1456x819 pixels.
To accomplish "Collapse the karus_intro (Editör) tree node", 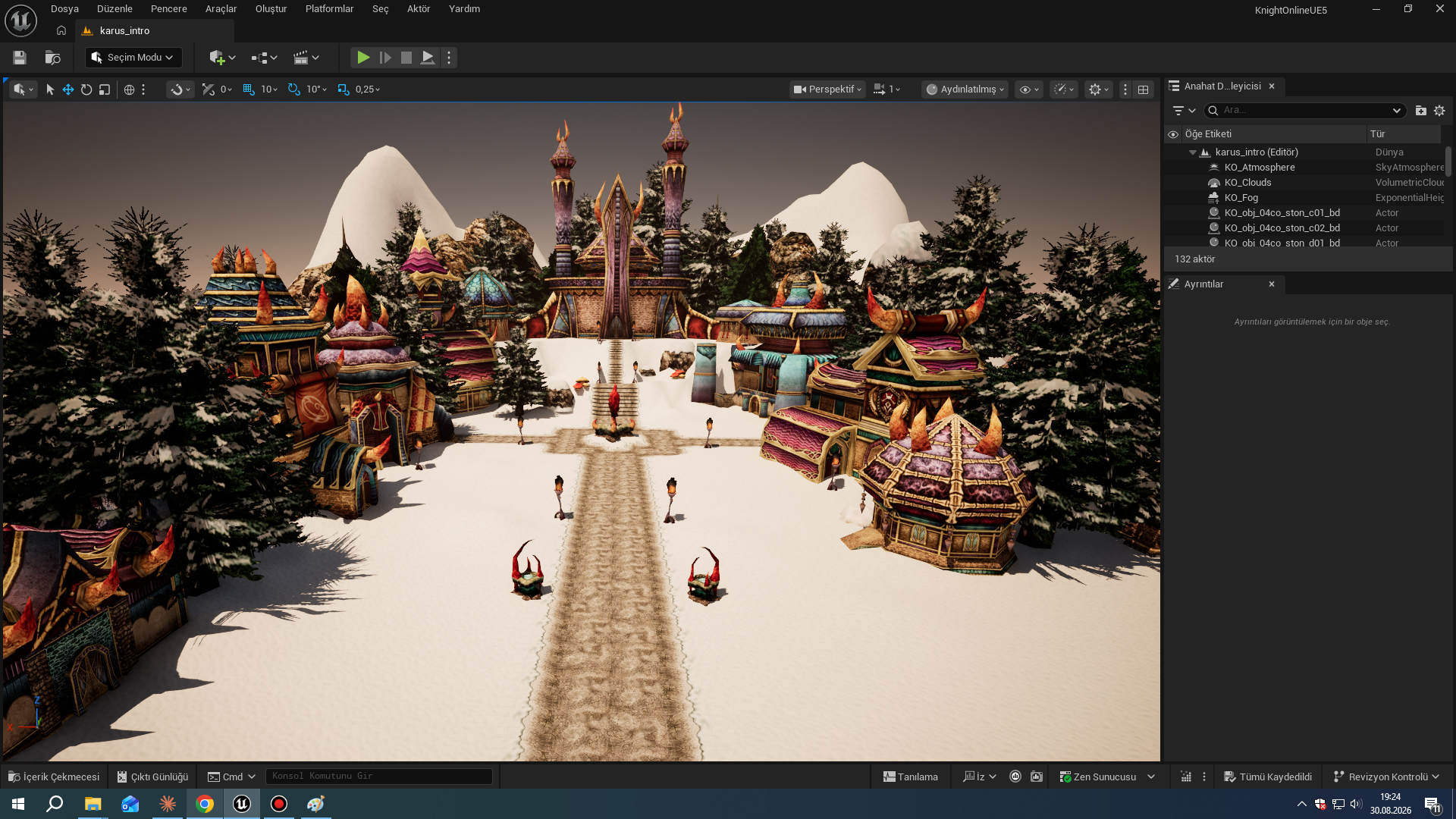I will (1193, 152).
